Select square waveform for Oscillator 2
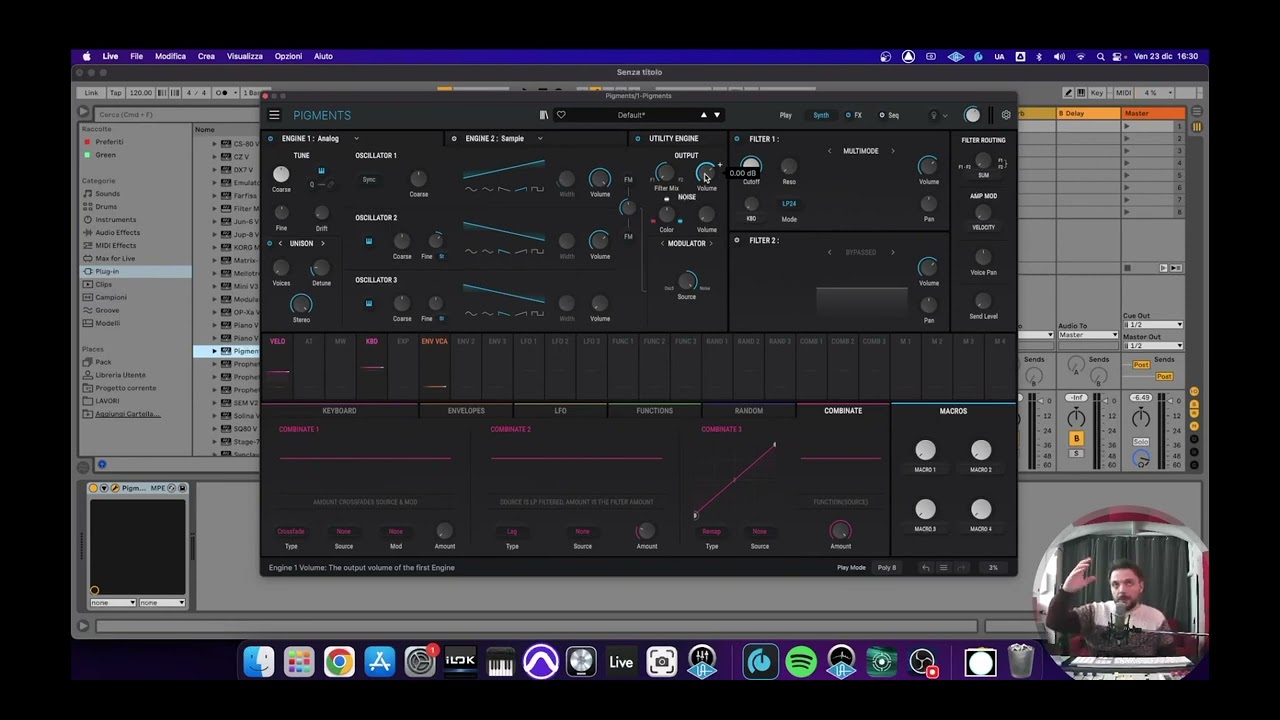 538,251
